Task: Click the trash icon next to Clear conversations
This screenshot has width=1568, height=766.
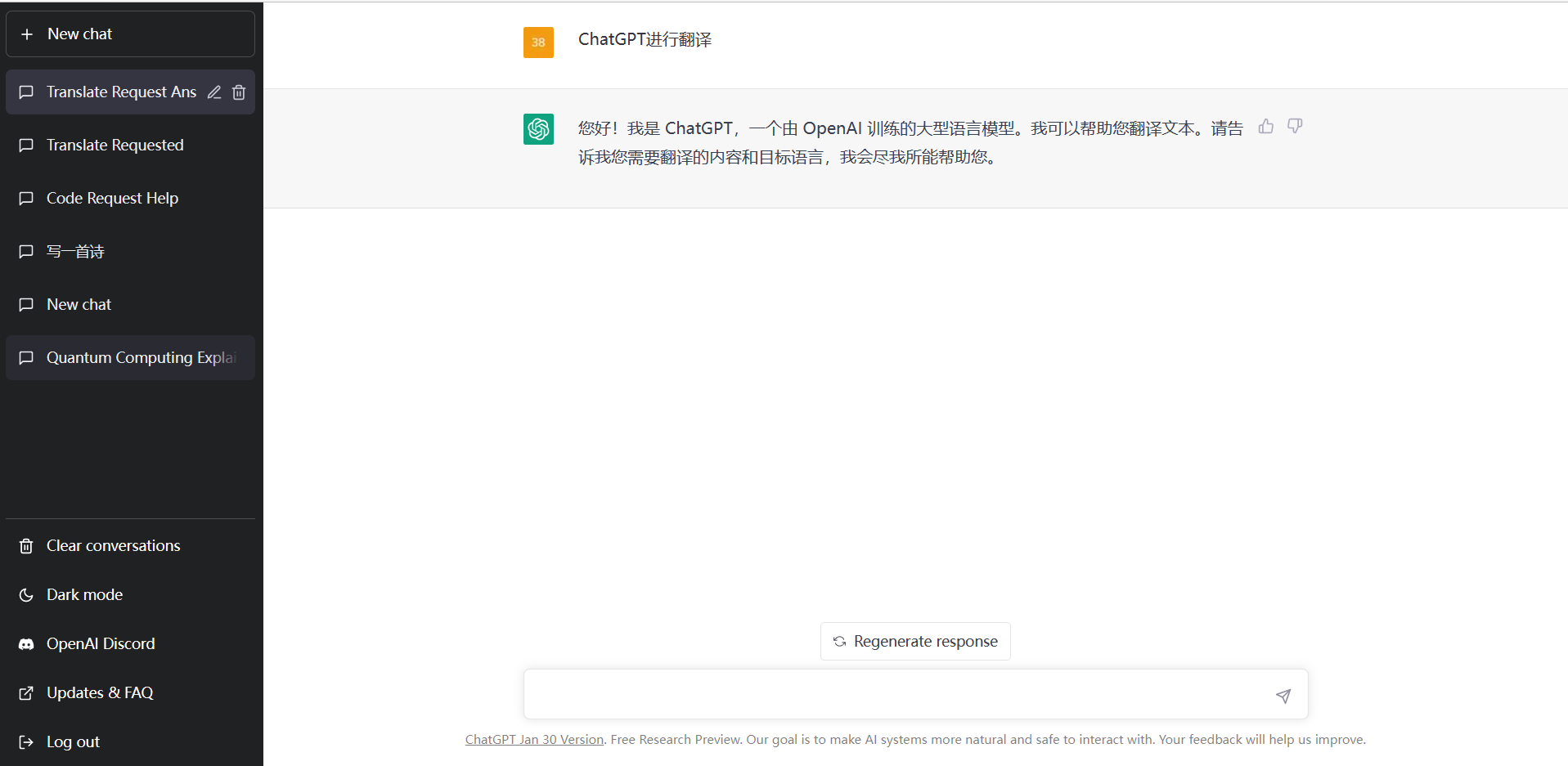Action: point(26,546)
